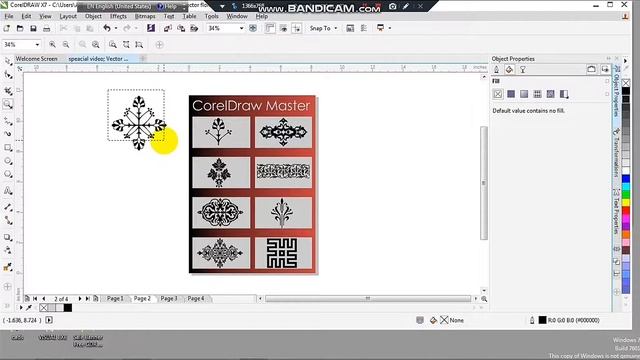Open Transparency tab in Object Properties
This screenshot has height=360, width=640.
coord(522,70)
